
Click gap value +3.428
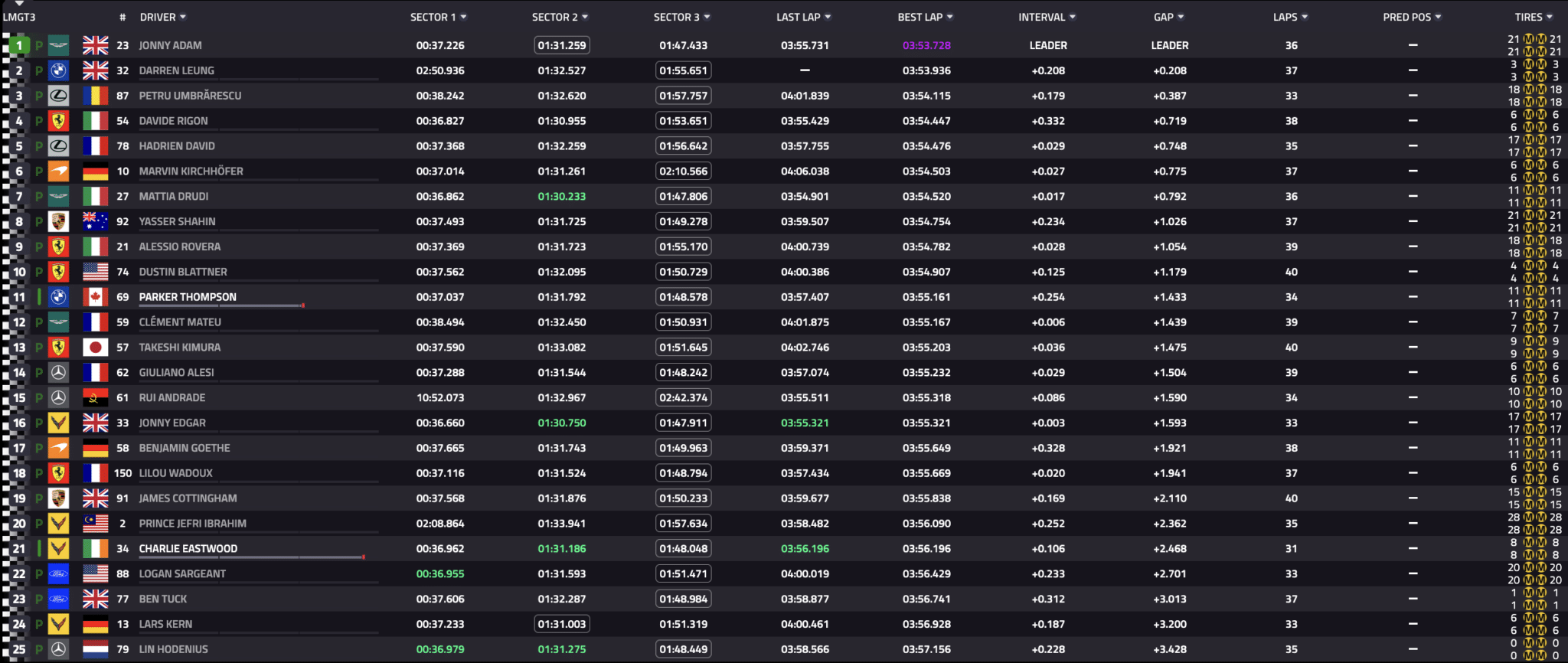pos(1170,650)
